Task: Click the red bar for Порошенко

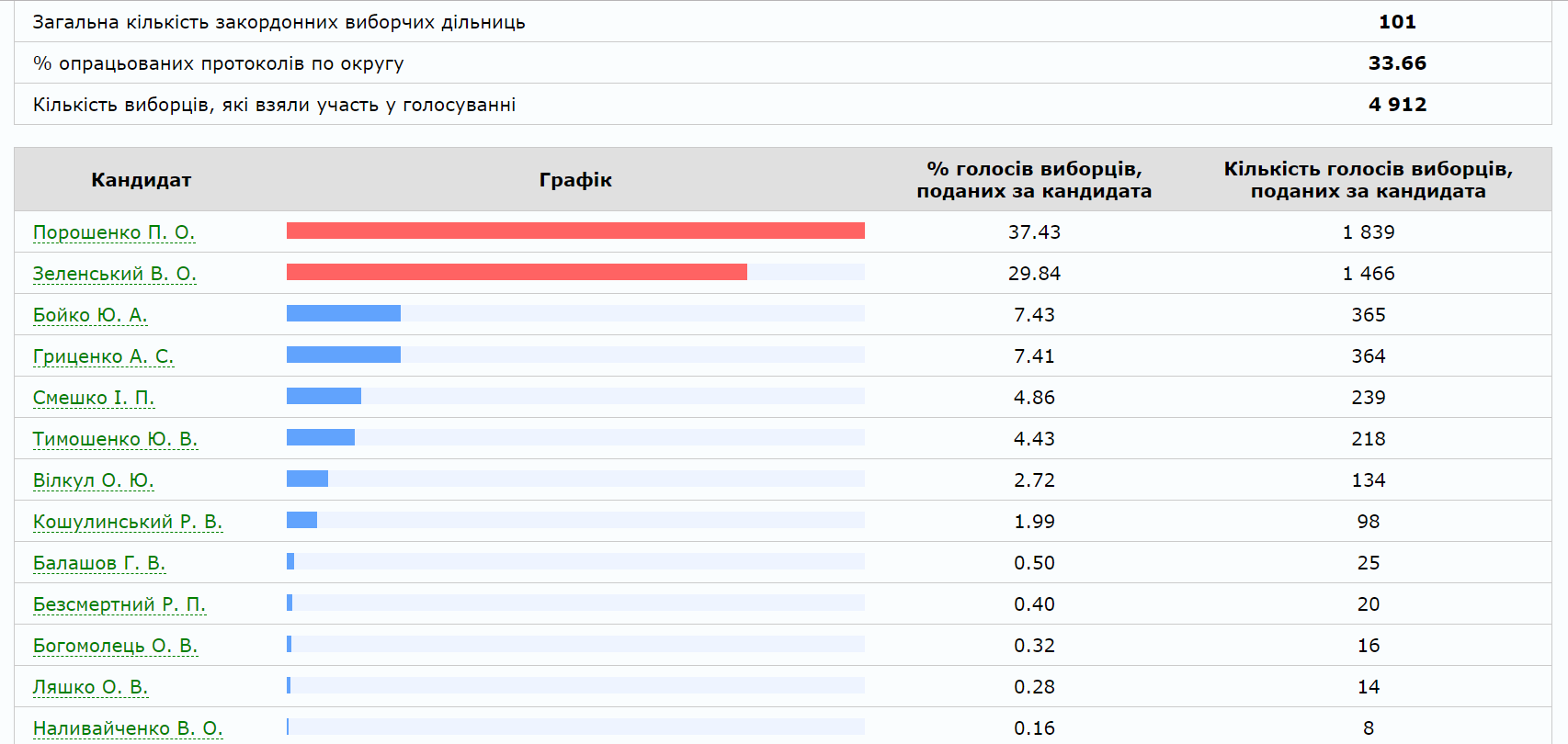Action: (575, 231)
